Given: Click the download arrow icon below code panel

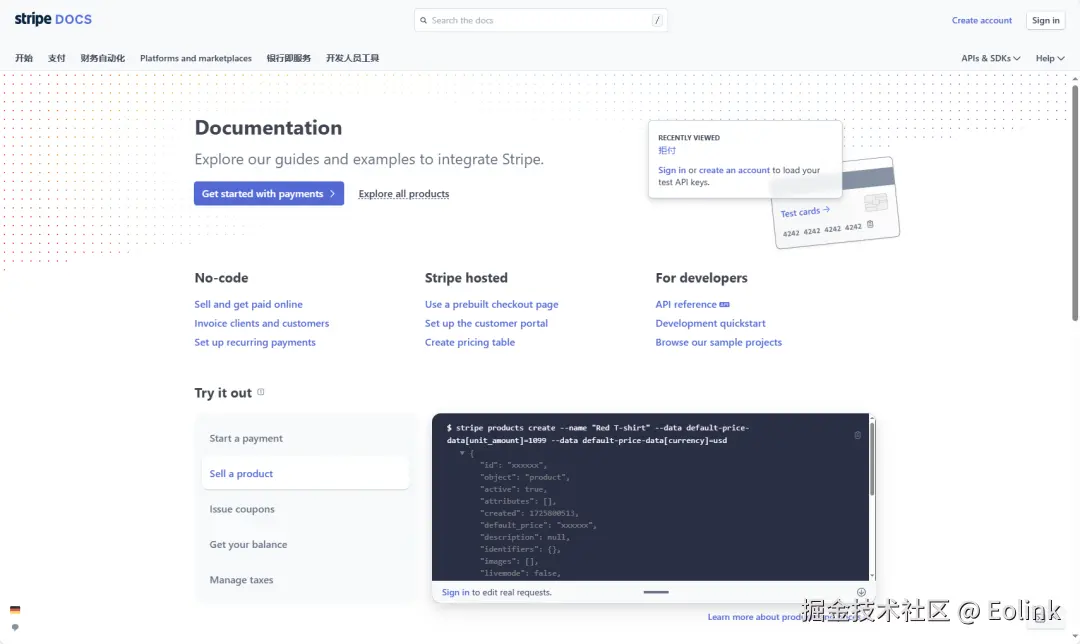Looking at the screenshot, I should (861, 592).
